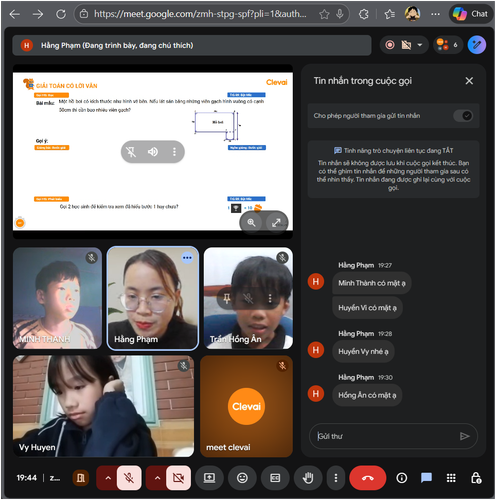Viewport: 496px width, 500px height.
Task: Click the continuous chat OFF notice
Action: click(393, 169)
